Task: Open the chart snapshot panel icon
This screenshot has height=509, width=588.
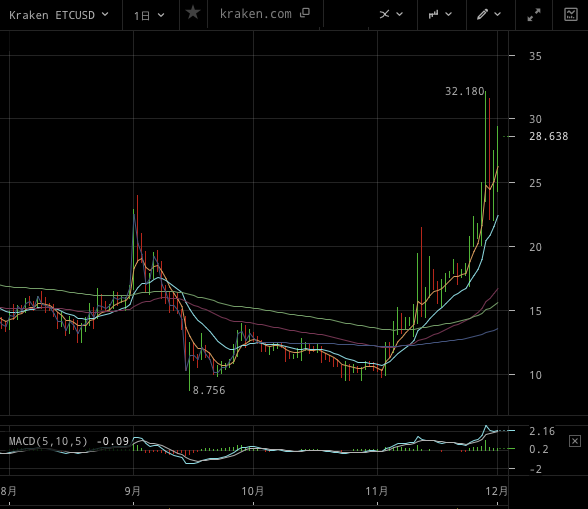Action: tap(571, 15)
